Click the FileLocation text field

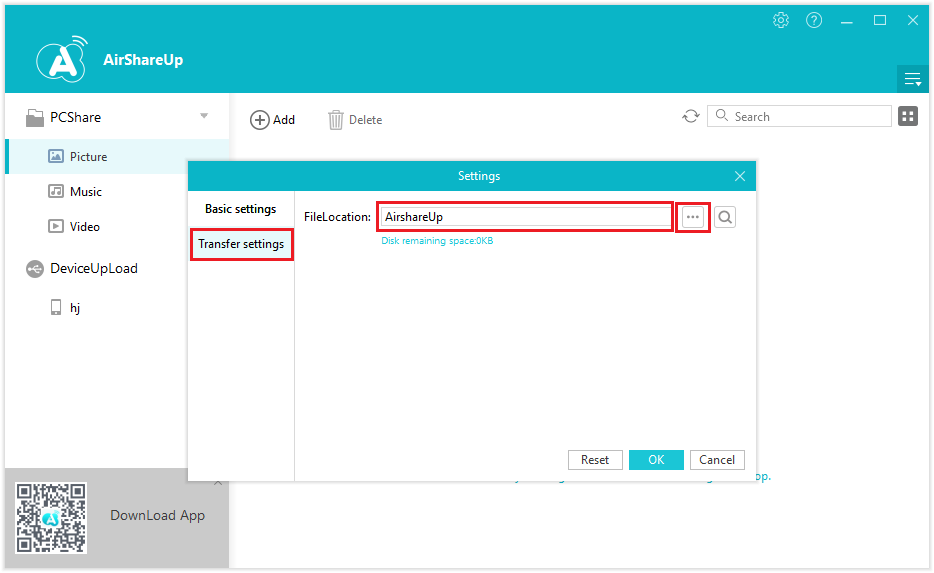pyautogui.click(x=525, y=217)
